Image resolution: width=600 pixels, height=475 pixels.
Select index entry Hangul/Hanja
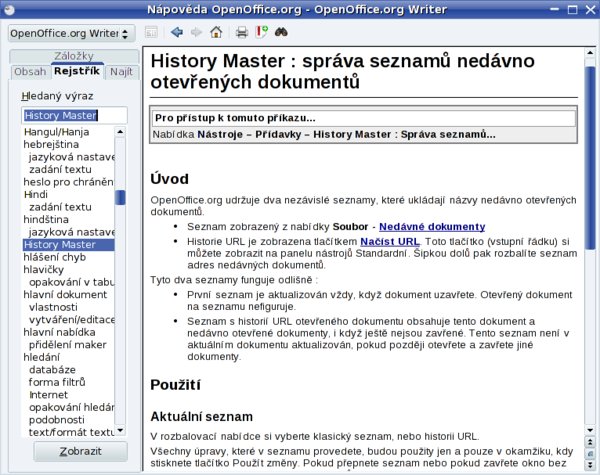tap(56, 132)
